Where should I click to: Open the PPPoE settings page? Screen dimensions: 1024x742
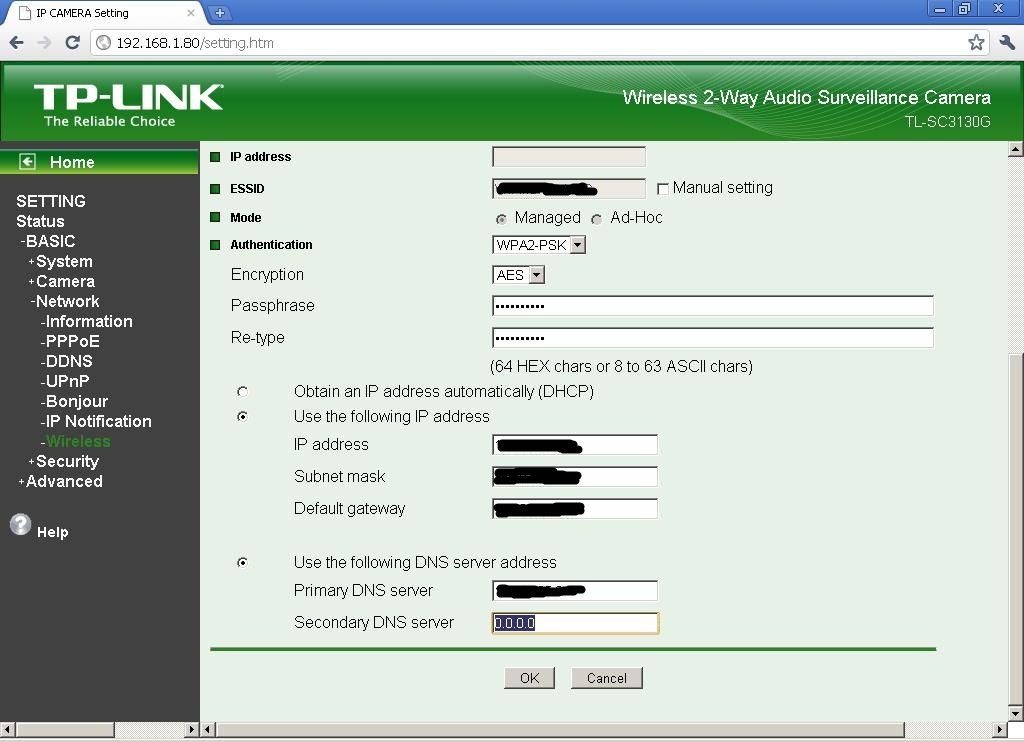point(70,341)
